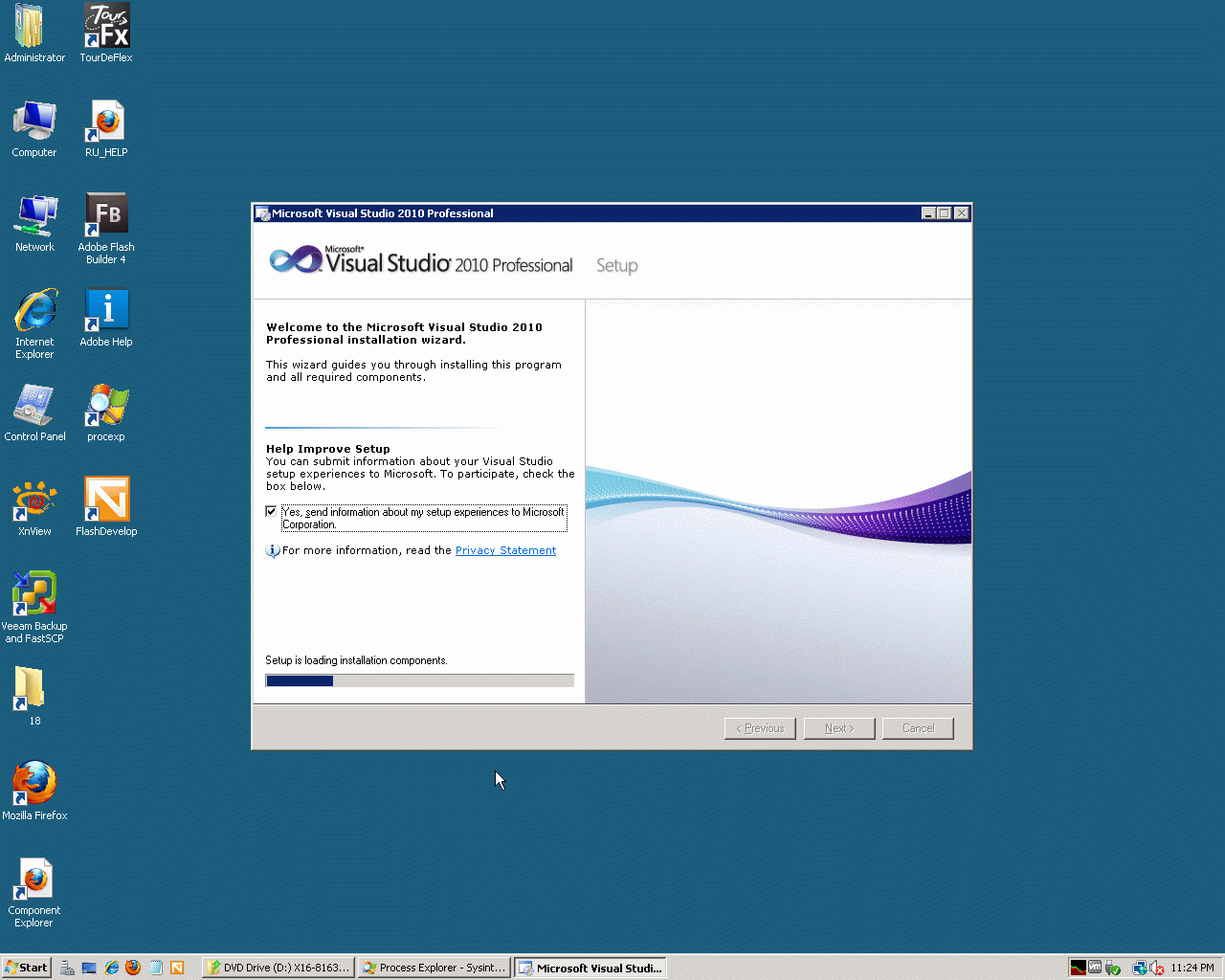This screenshot has height=980, width=1225.
Task: Select the TourDeFlex desktop shortcut
Action: [x=106, y=33]
